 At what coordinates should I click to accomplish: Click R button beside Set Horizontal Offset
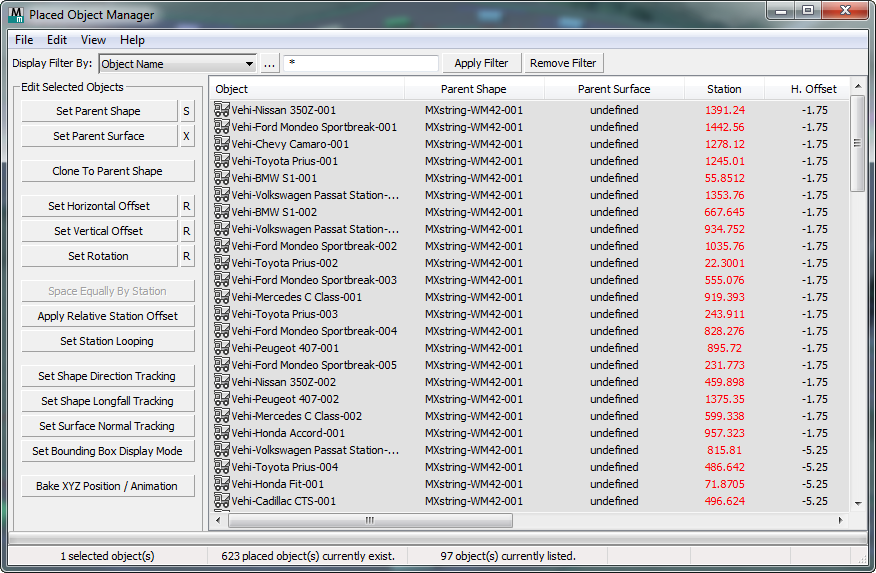[187, 206]
